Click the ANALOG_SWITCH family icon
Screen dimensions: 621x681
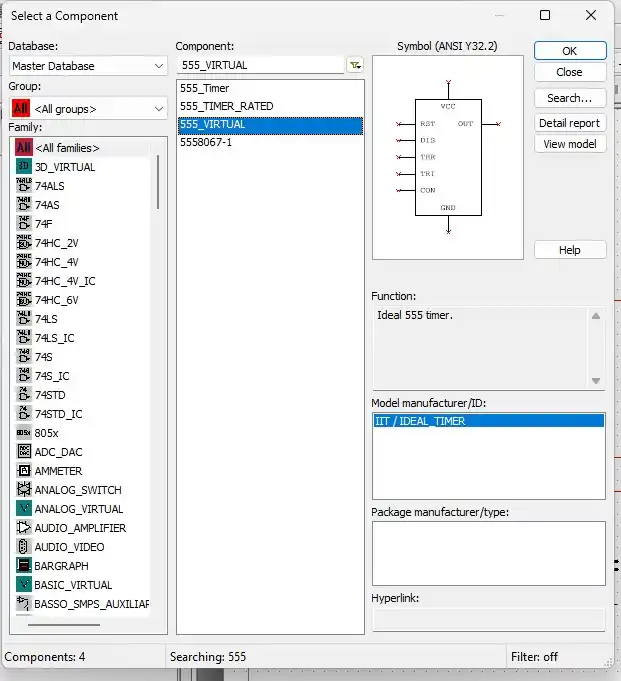[24, 489]
